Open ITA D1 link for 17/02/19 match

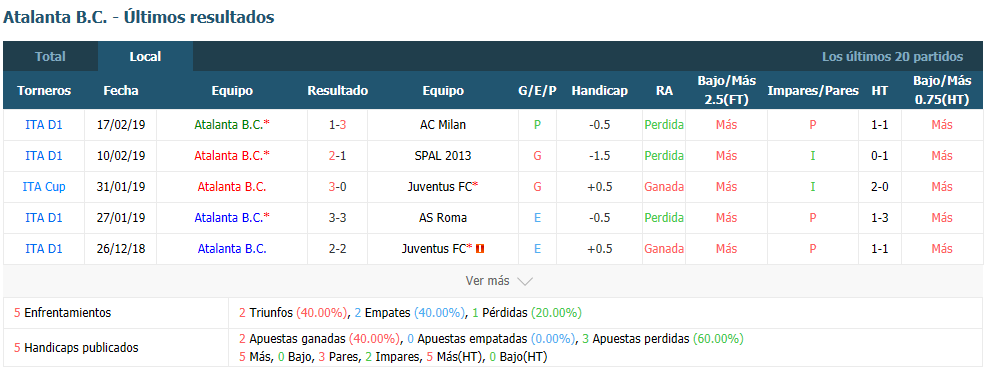coord(44,124)
